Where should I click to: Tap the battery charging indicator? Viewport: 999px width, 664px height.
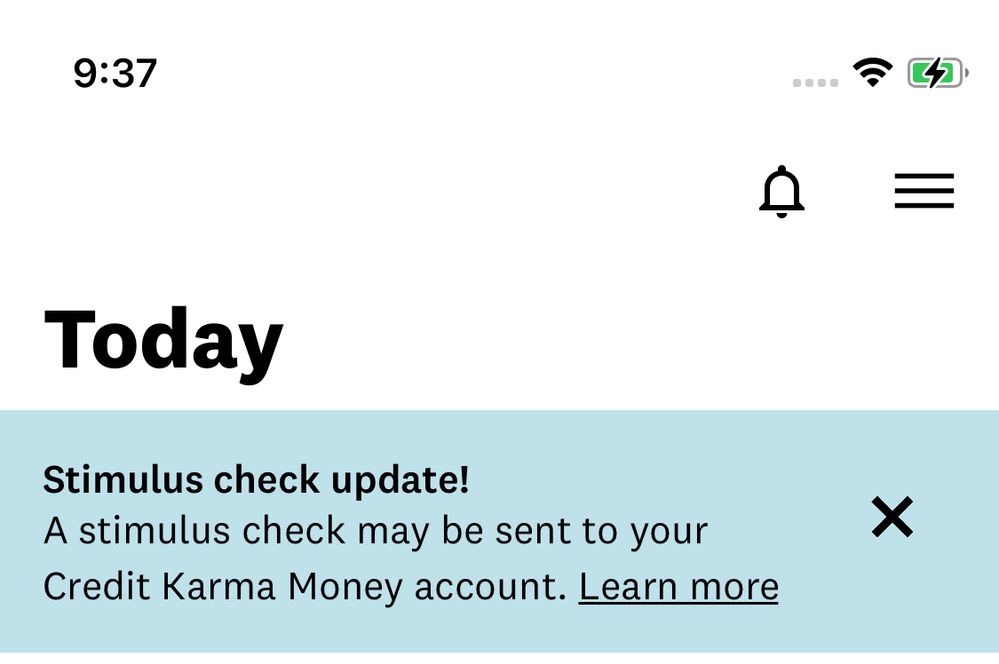[x=937, y=73]
